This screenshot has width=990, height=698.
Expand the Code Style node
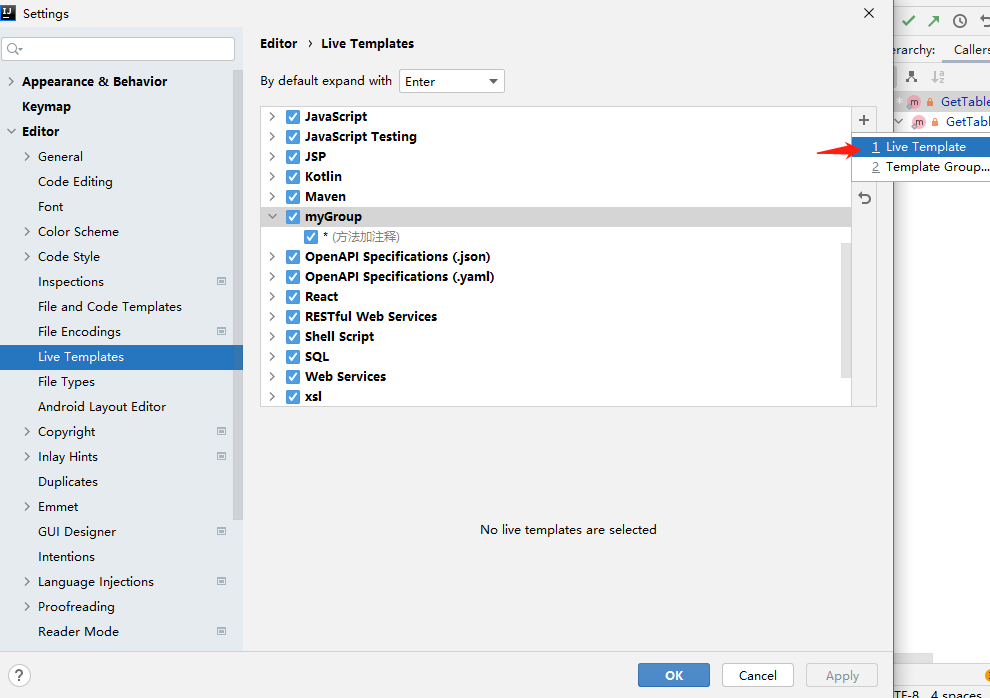click(27, 256)
